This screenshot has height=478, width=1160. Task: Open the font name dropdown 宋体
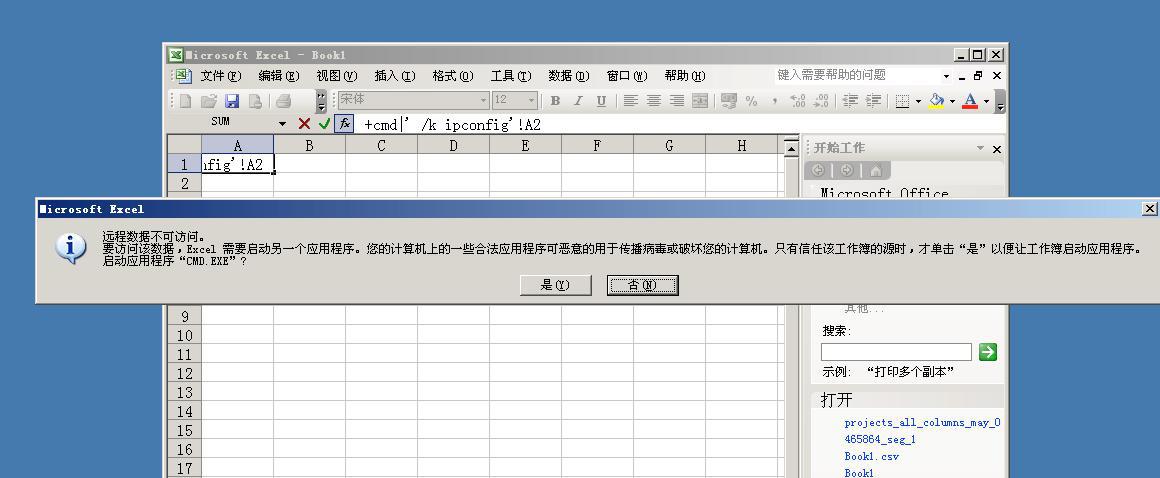[x=483, y=101]
